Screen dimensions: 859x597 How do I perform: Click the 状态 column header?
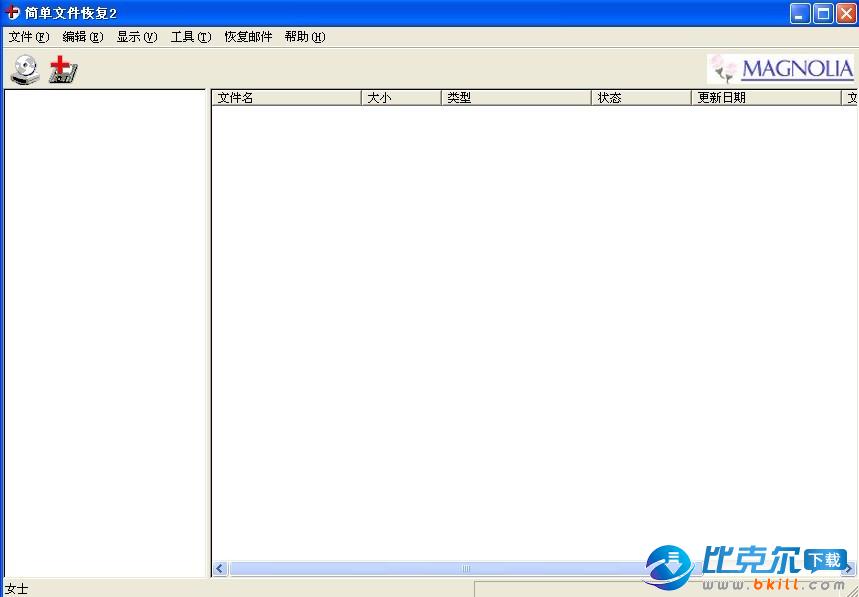tap(640, 98)
